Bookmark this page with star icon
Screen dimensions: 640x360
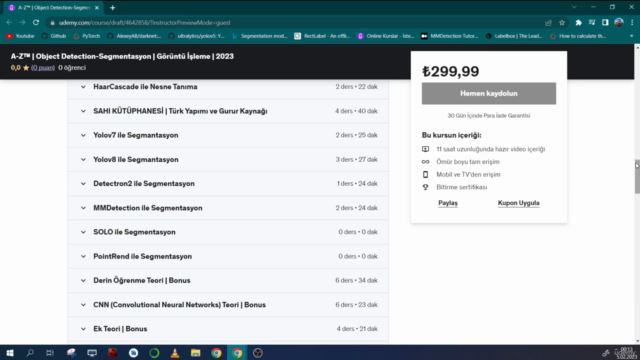(x=562, y=23)
